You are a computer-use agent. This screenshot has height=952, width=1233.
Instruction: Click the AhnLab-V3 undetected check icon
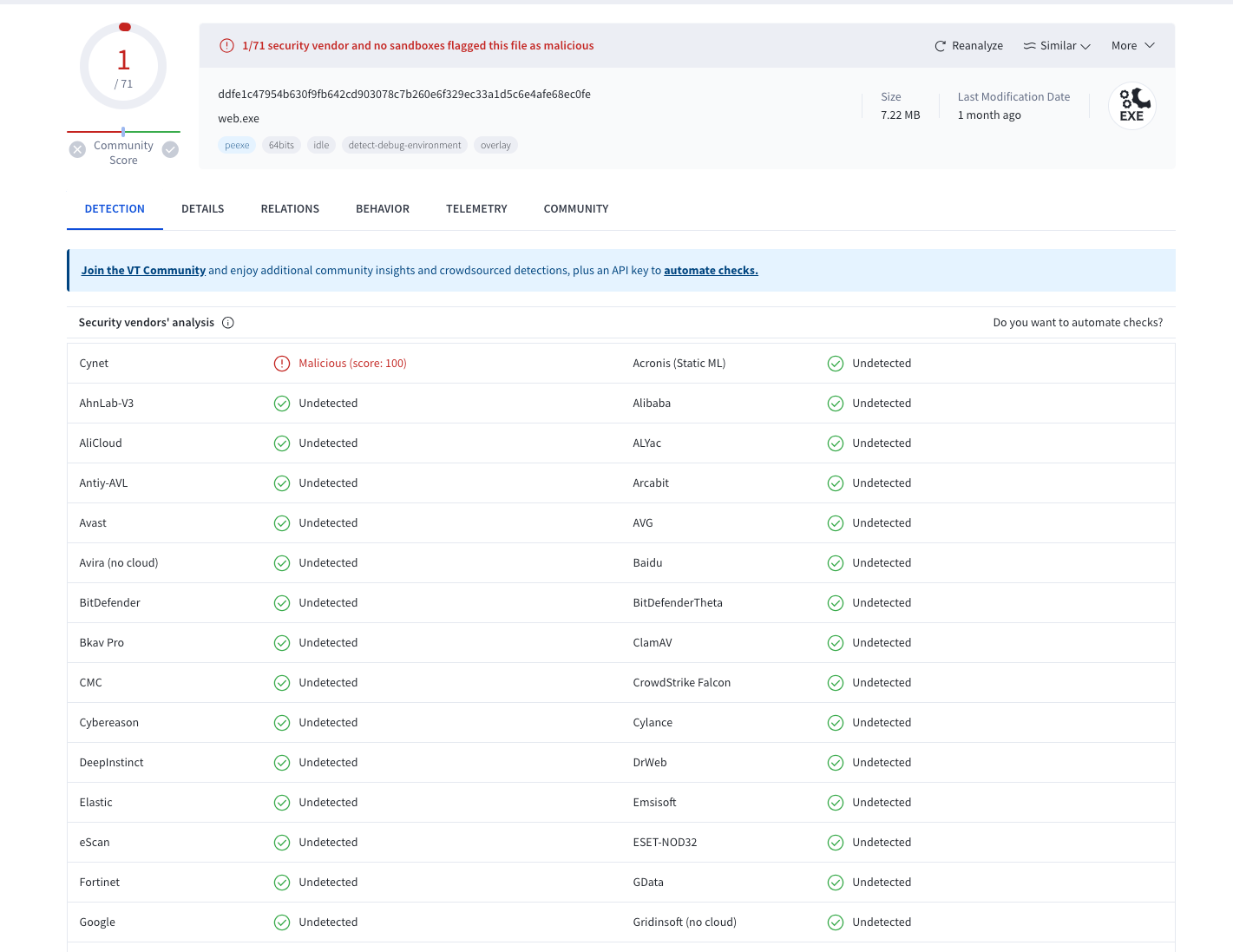click(282, 404)
